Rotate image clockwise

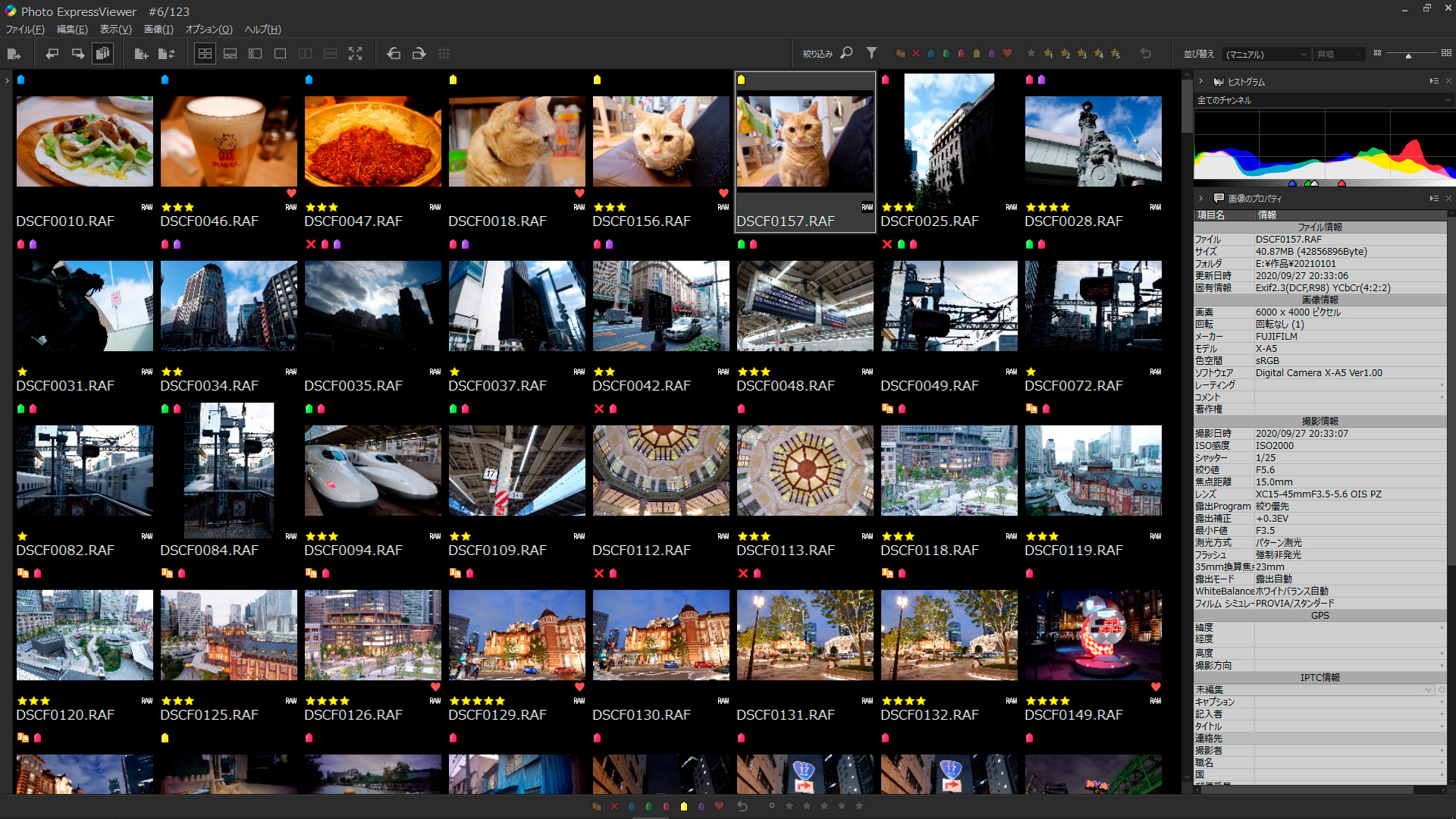(419, 54)
